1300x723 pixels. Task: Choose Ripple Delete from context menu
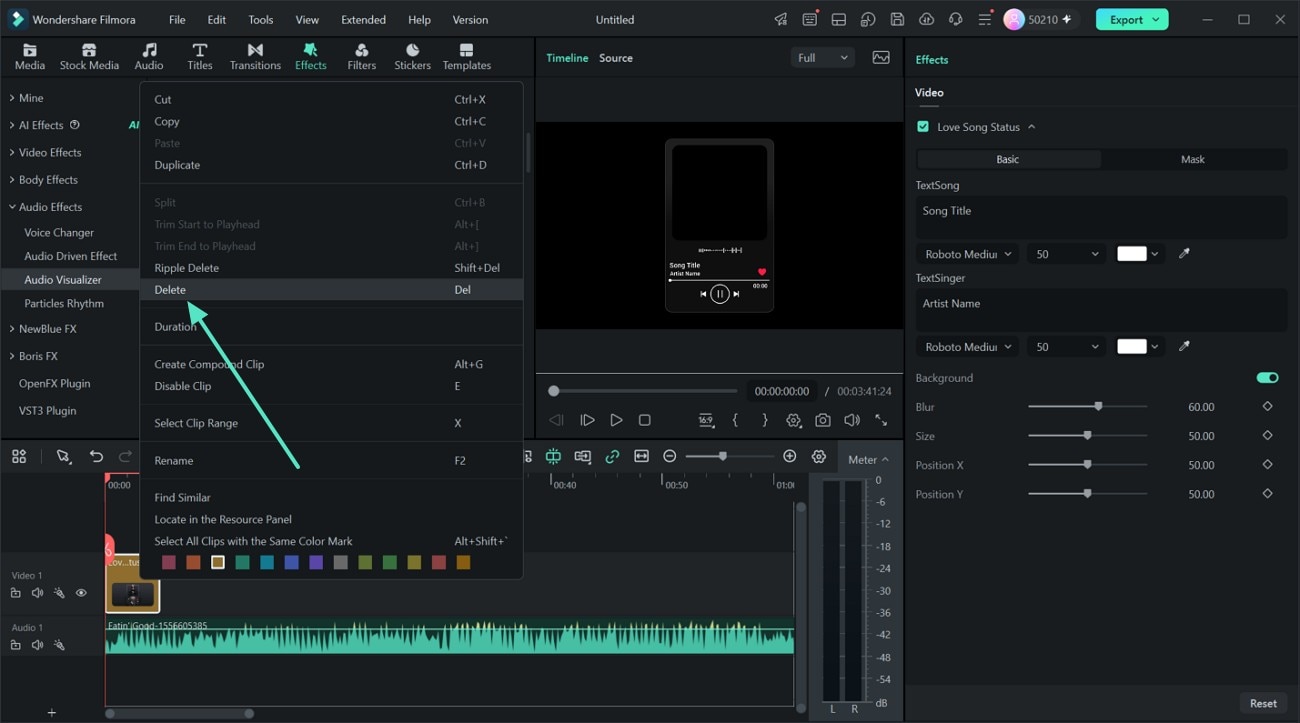pos(331,268)
